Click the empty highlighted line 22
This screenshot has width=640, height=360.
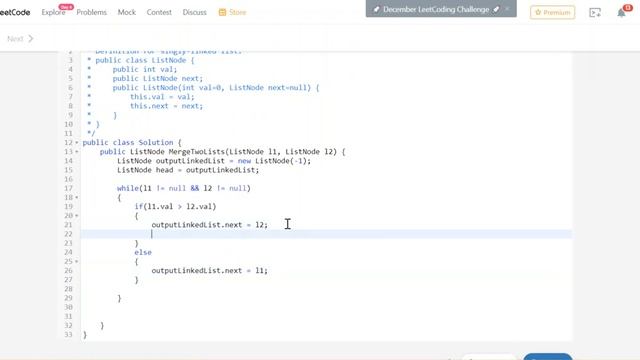(326, 234)
